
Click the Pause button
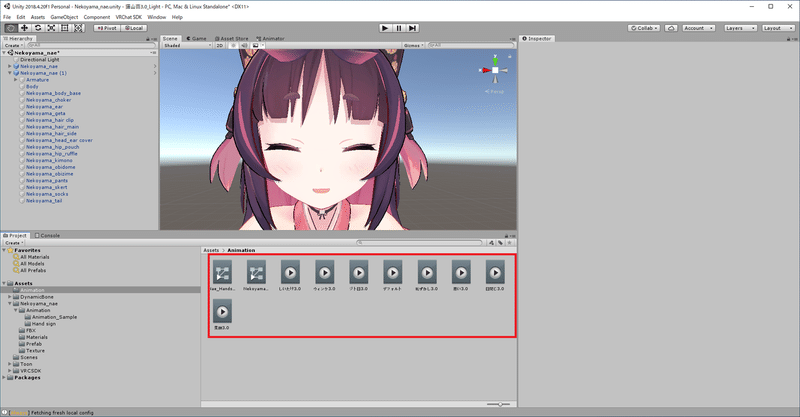click(x=399, y=28)
